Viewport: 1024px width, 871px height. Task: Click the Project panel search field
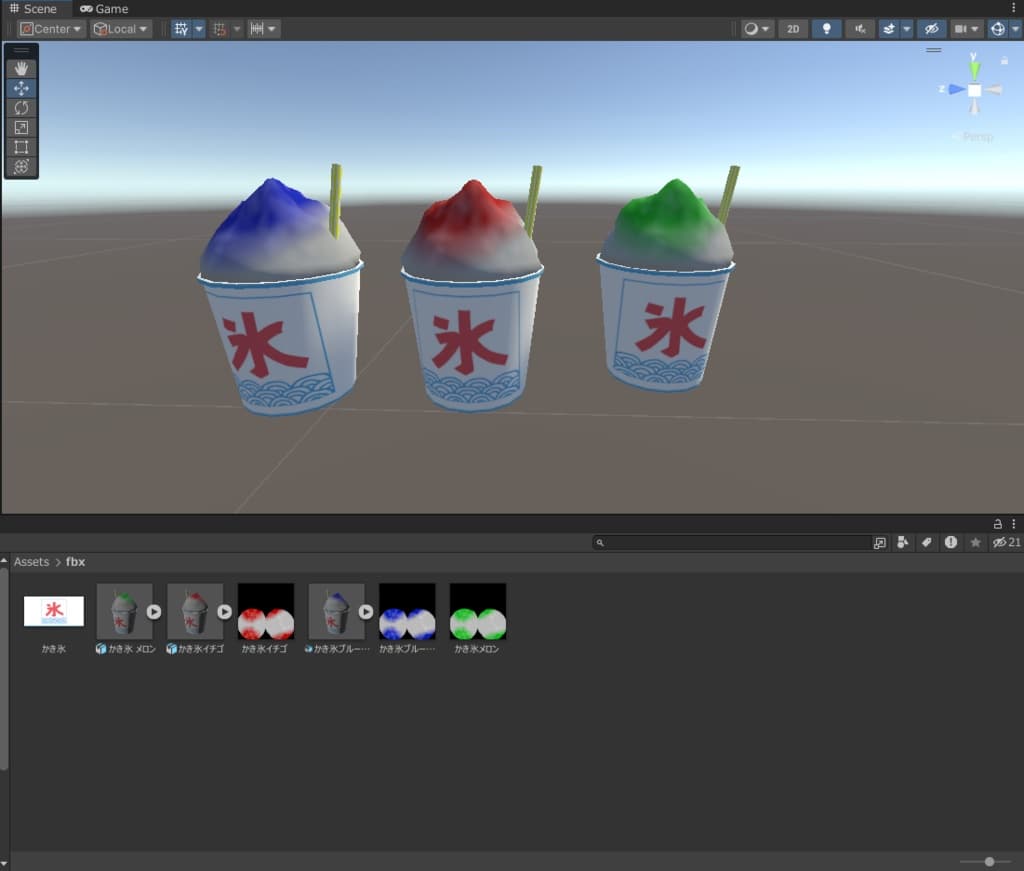point(735,542)
